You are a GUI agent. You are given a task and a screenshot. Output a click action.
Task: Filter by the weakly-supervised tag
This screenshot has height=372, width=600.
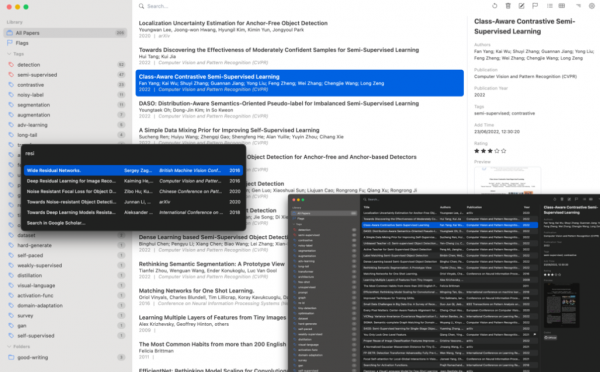pos(65,265)
